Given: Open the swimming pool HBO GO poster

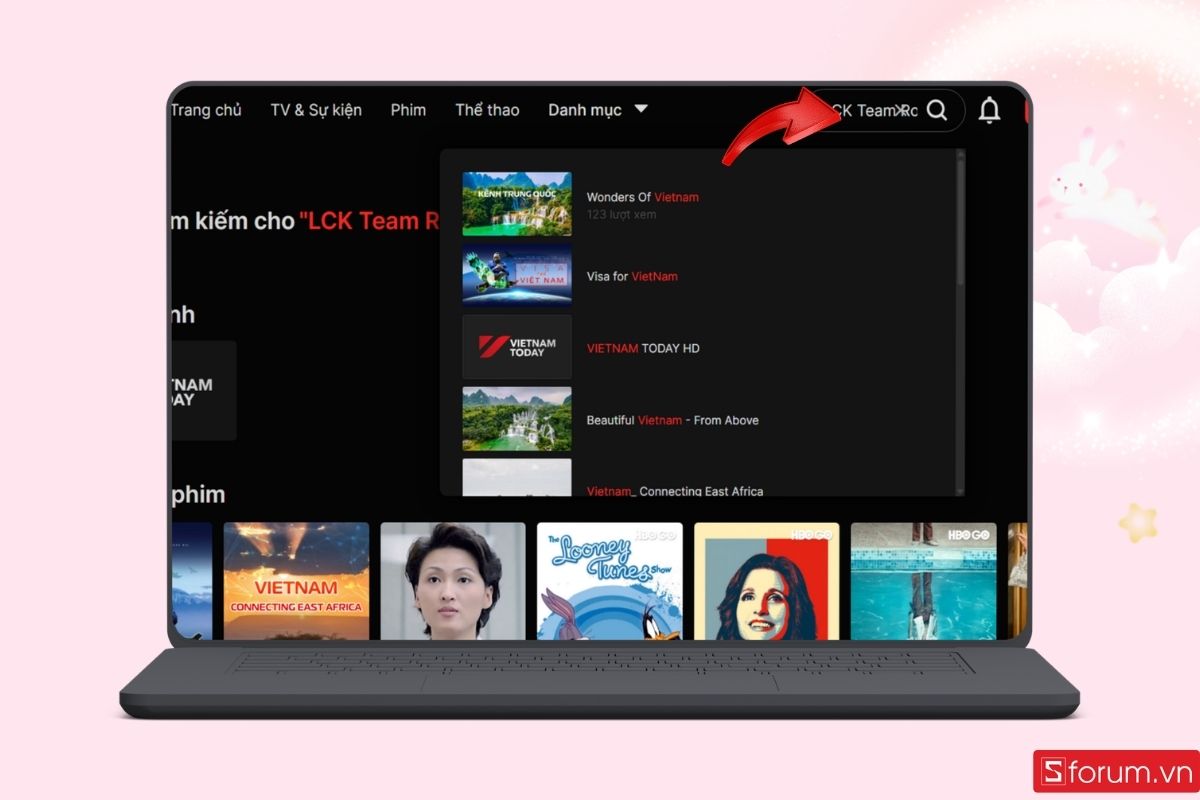Looking at the screenshot, I should pyautogui.click(x=924, y=581).
